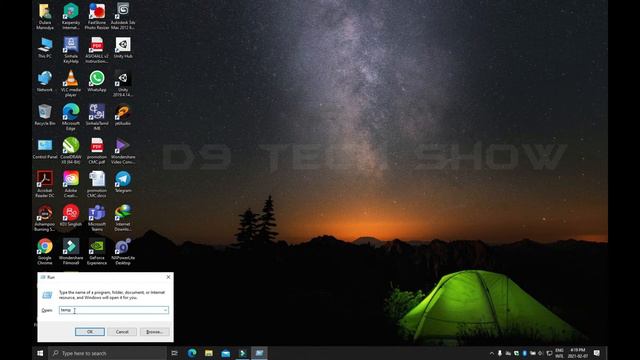Select the jetAudio desktop shortcut
The width and height of the screenshot is (640, 360).
click(123, 115)
